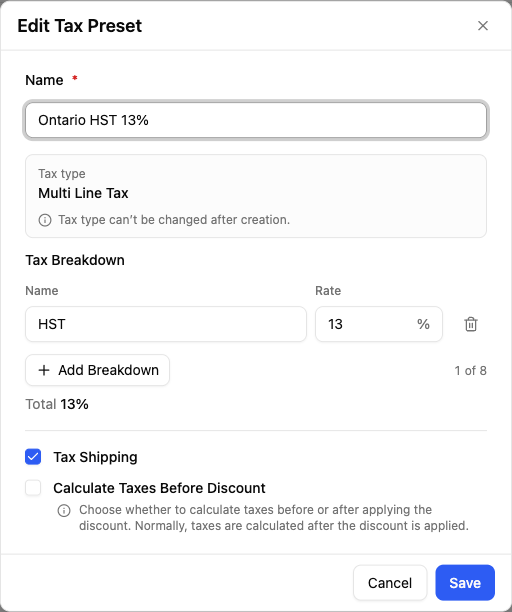Click the Tax Breakdown heading

click(75, 260)
